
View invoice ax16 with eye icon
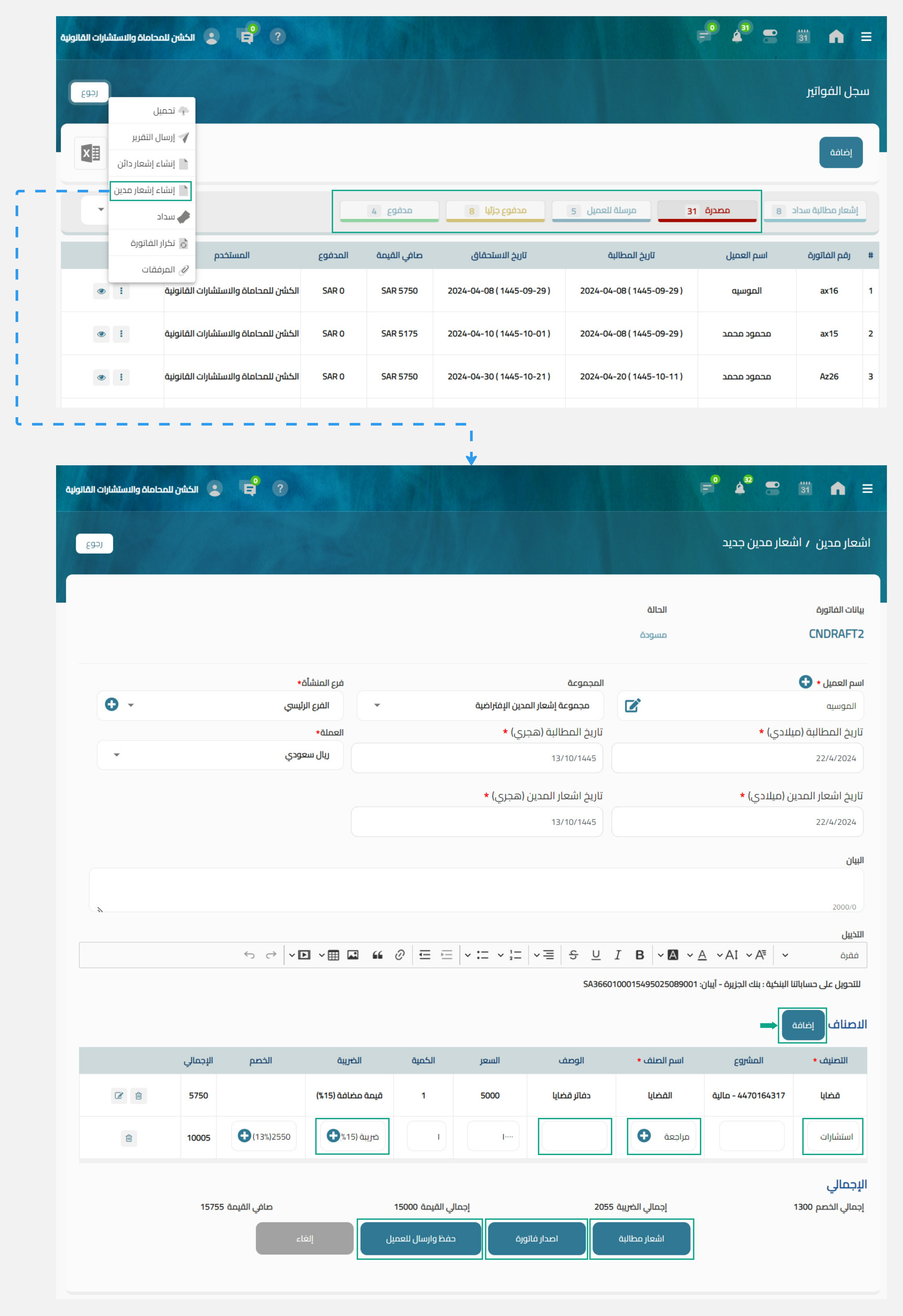[x=101, y=291]
